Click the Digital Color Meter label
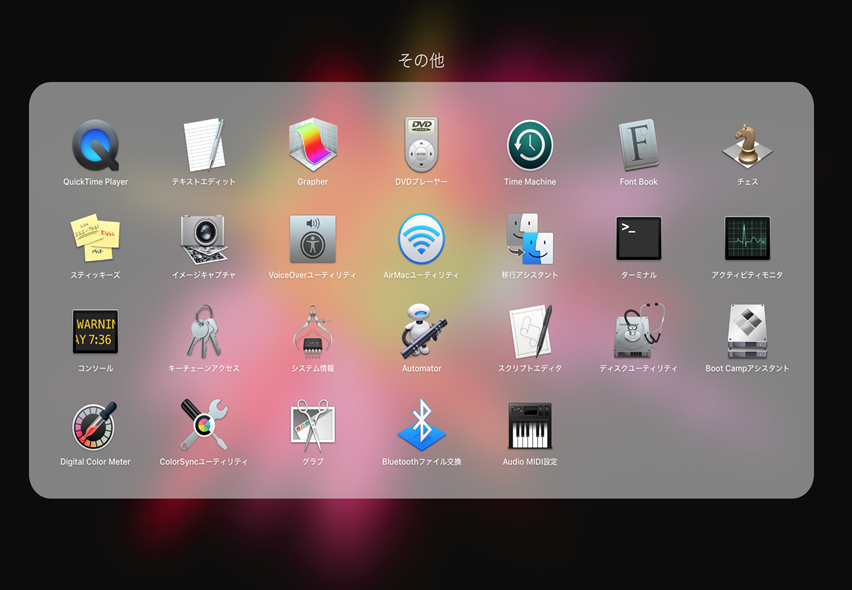852x590 pixels. 95,462
